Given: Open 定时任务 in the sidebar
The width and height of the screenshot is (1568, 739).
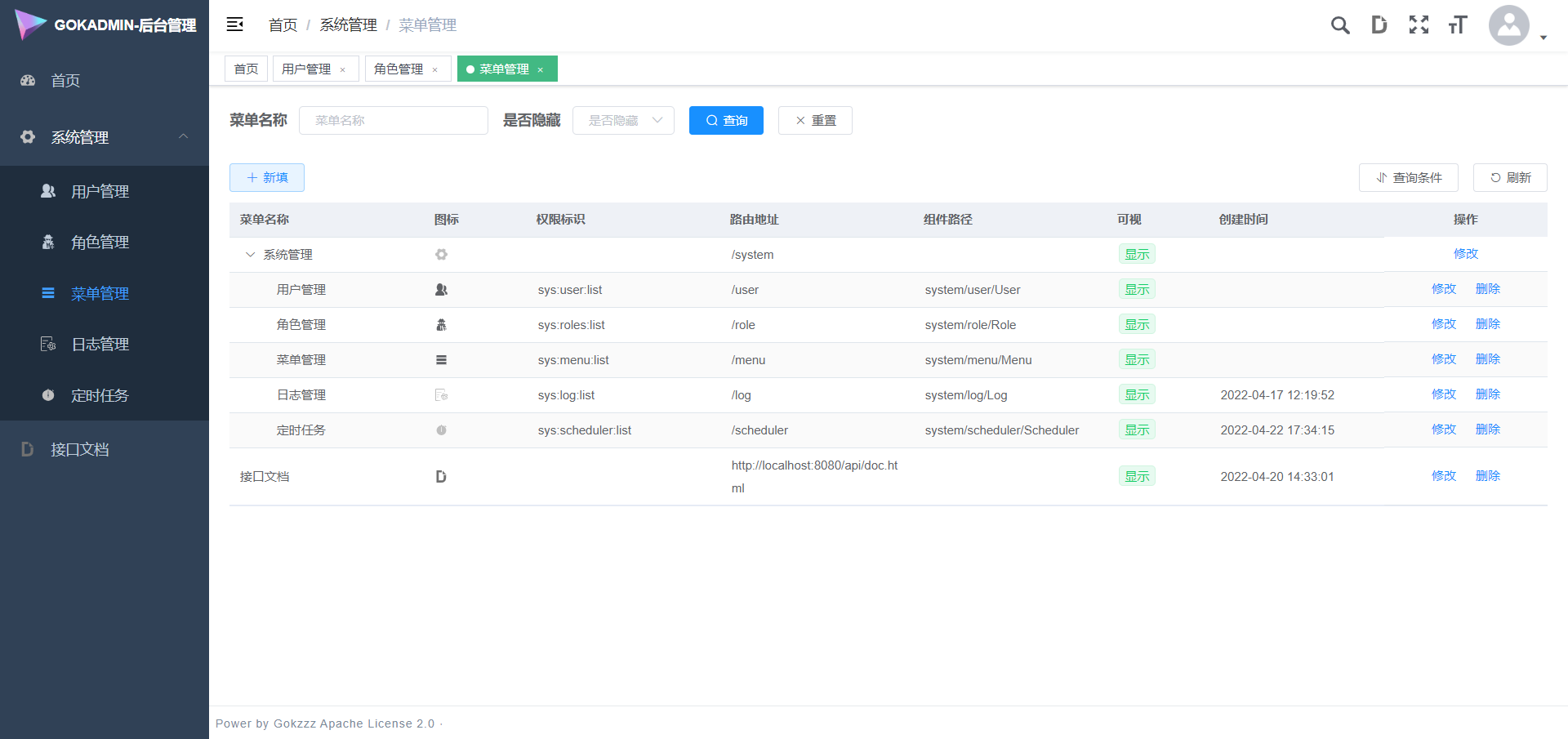Looking at the screenshot, I should (x=100, y=395).
